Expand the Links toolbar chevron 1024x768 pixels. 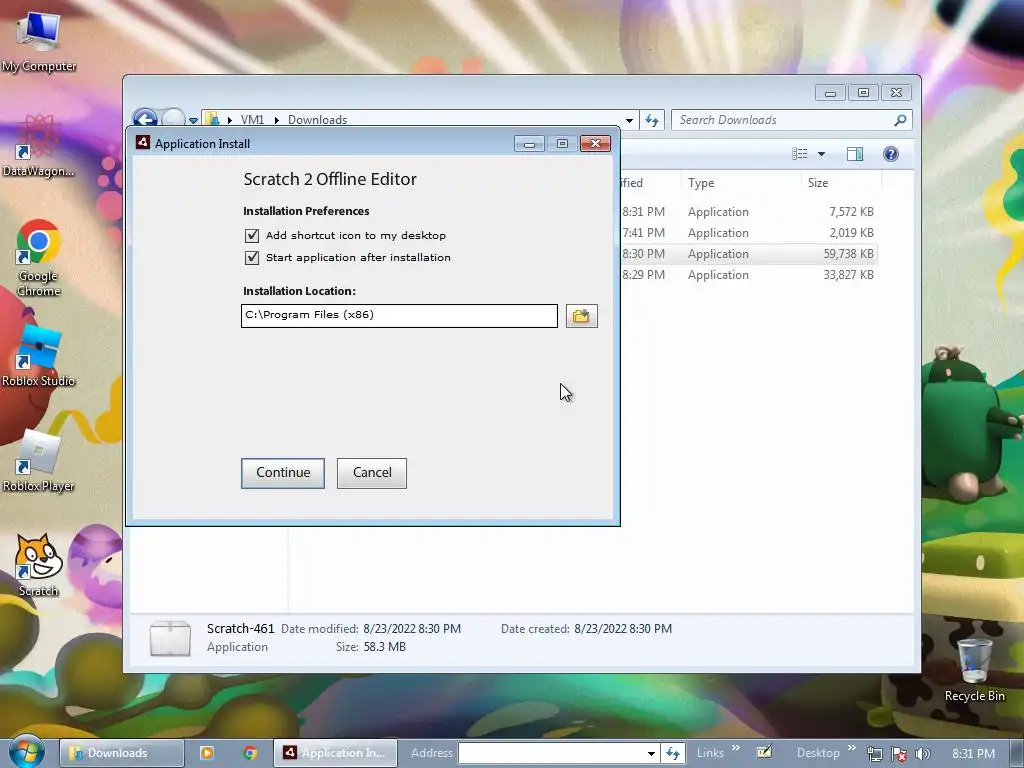coord(736,748)
